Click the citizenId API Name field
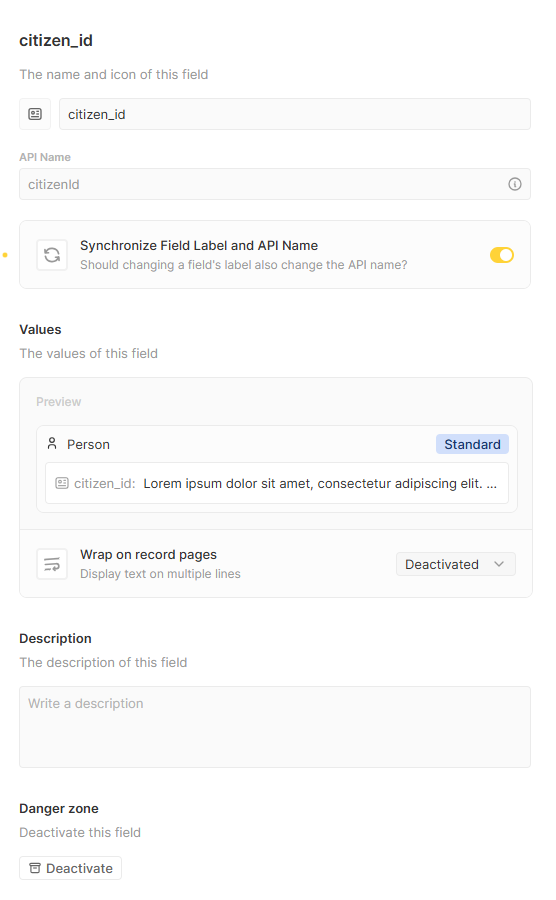Image resolution: width=556 pixels, height=900 pixels. (x=275, y=184)
